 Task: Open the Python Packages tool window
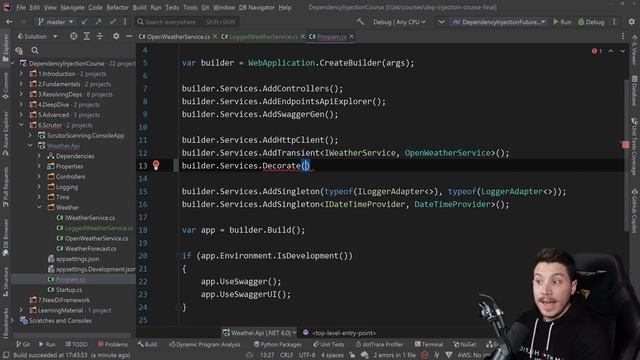pyautogui.click(x=279, y=344)
